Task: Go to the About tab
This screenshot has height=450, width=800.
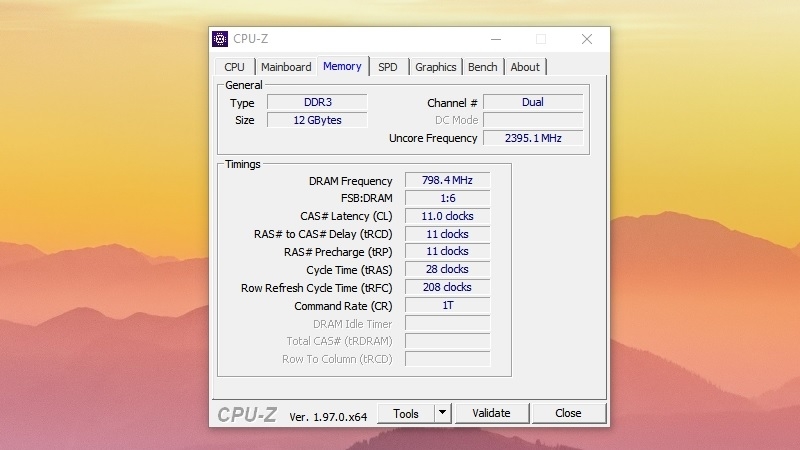Action: tap(525, 67)
